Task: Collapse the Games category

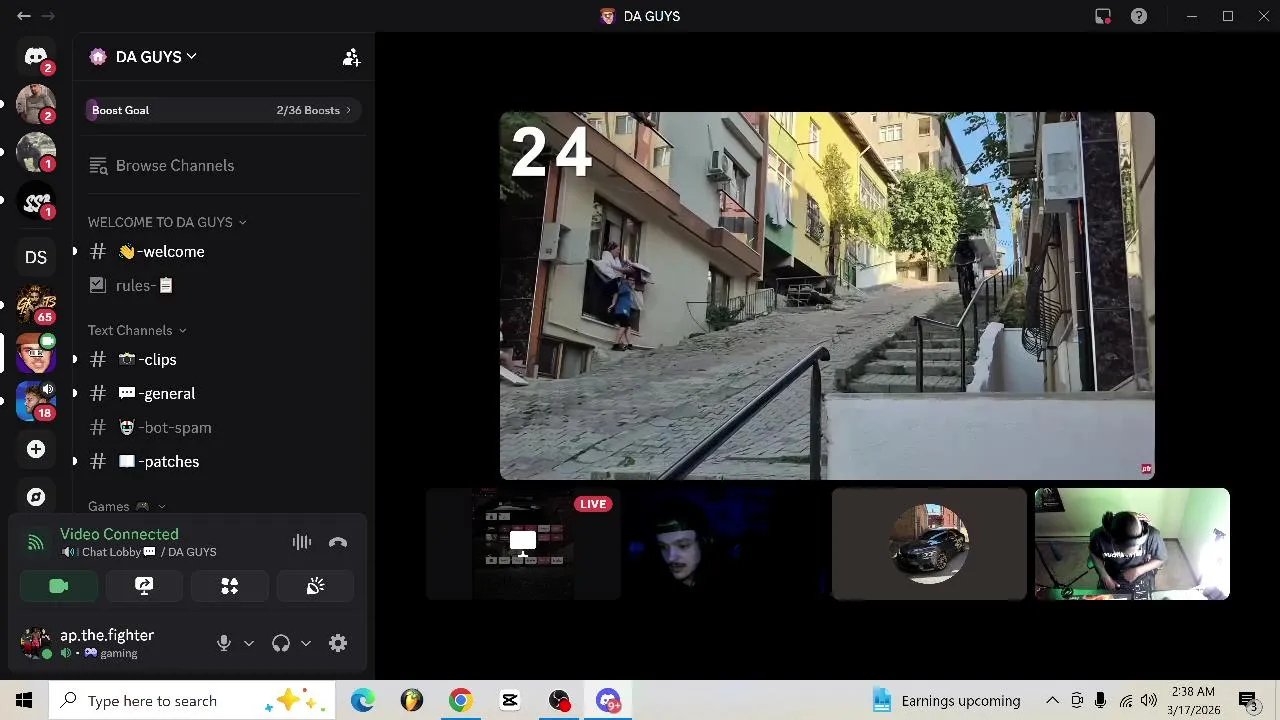Action: (x=127, y=506)
